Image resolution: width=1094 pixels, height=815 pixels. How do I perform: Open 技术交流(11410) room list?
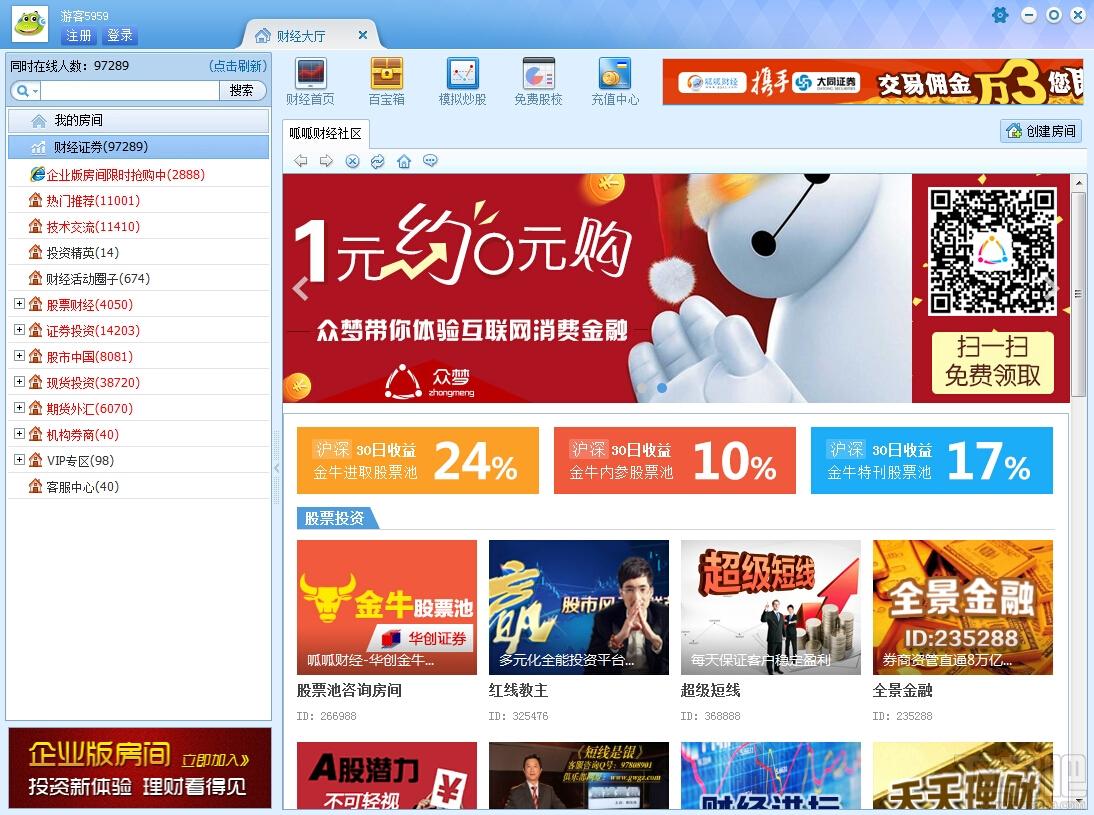138,227
